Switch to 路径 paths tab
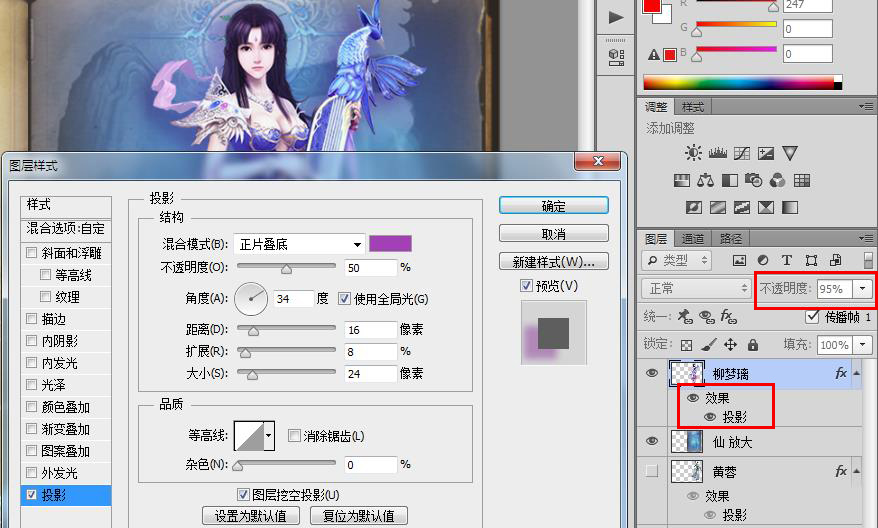This screenshot has width=878, height=528. [x=731, y=239]
